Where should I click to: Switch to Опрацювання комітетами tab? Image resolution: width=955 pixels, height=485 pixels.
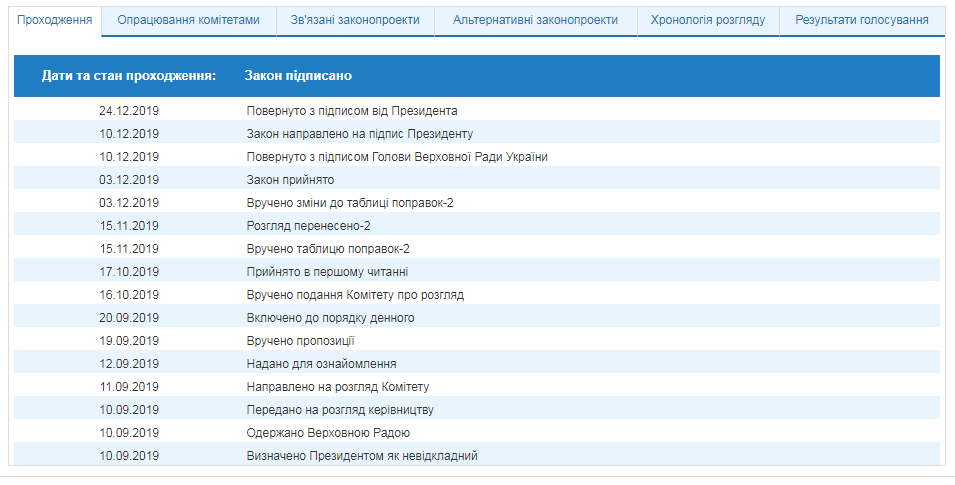pyautogui.click(x=188, y=20)
